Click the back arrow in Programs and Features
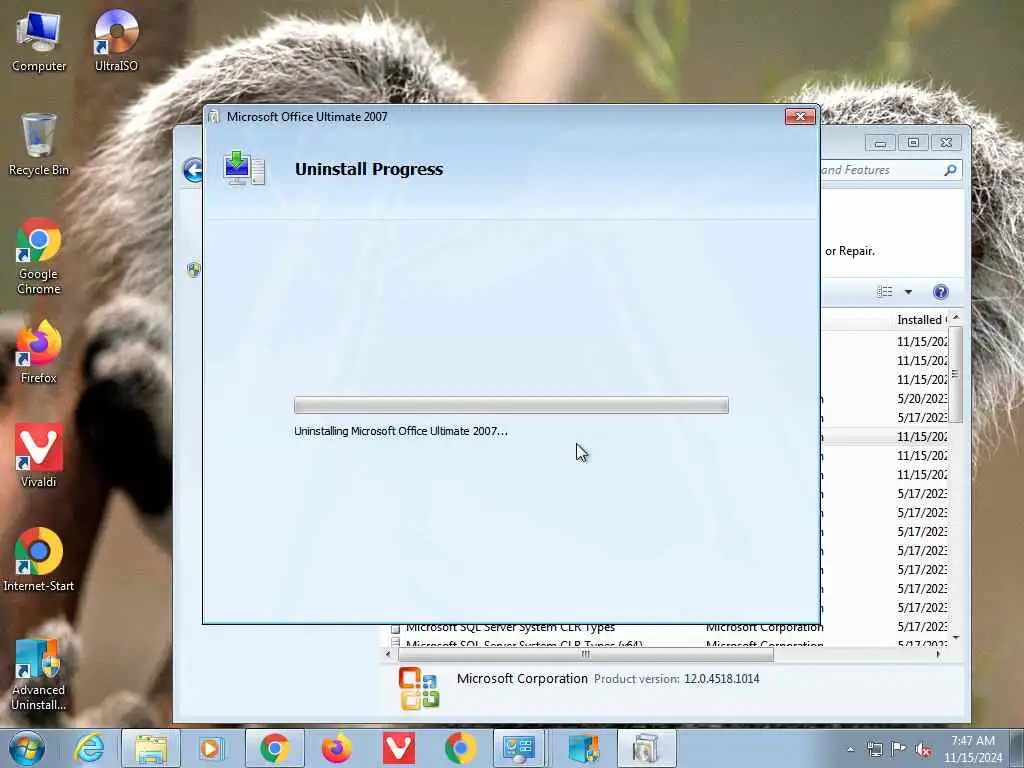Viewport: 1024px width, 768px height. (x=193, y=170)
